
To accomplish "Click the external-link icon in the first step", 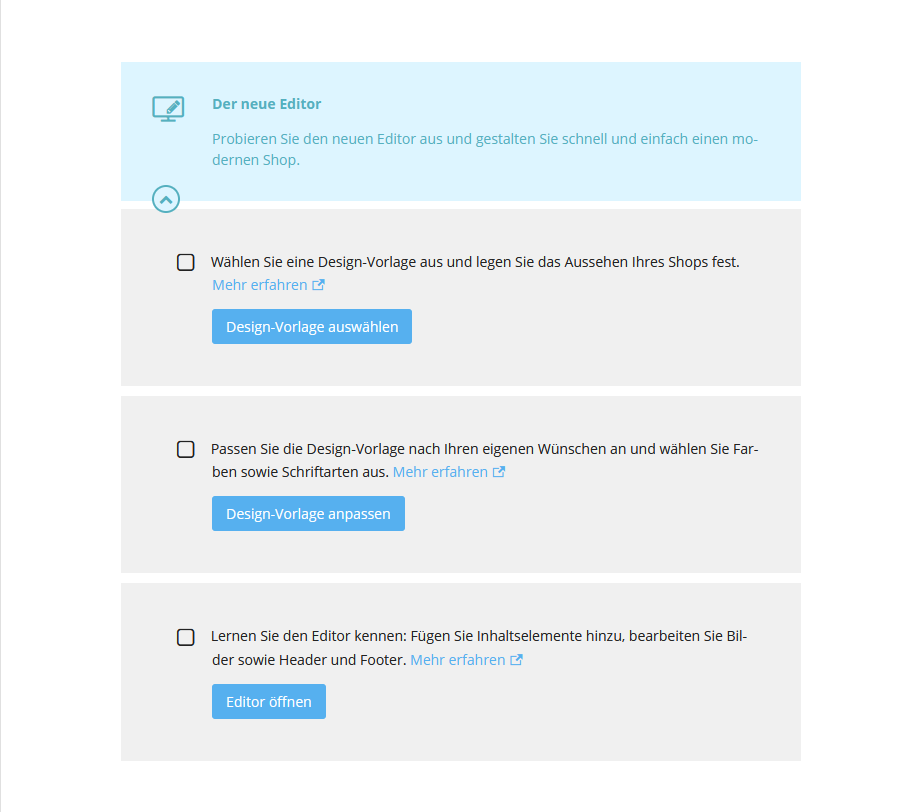I will point(318,285).
